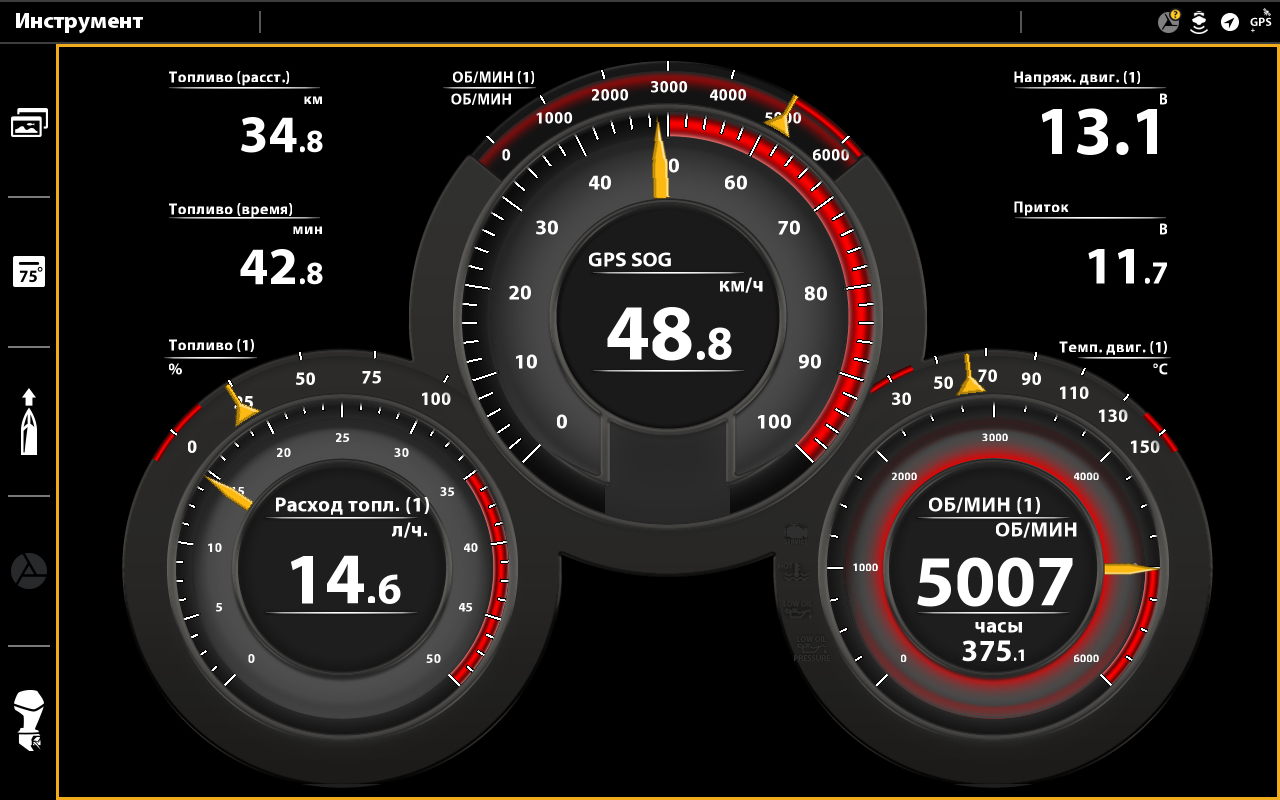Select the Приток voltage readout

coord(1090,247)
